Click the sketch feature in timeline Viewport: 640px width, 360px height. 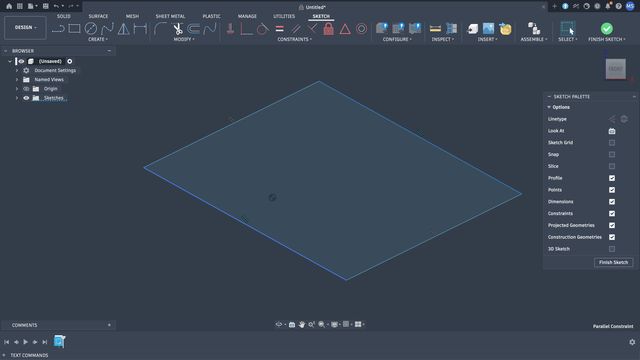point(59,341)
